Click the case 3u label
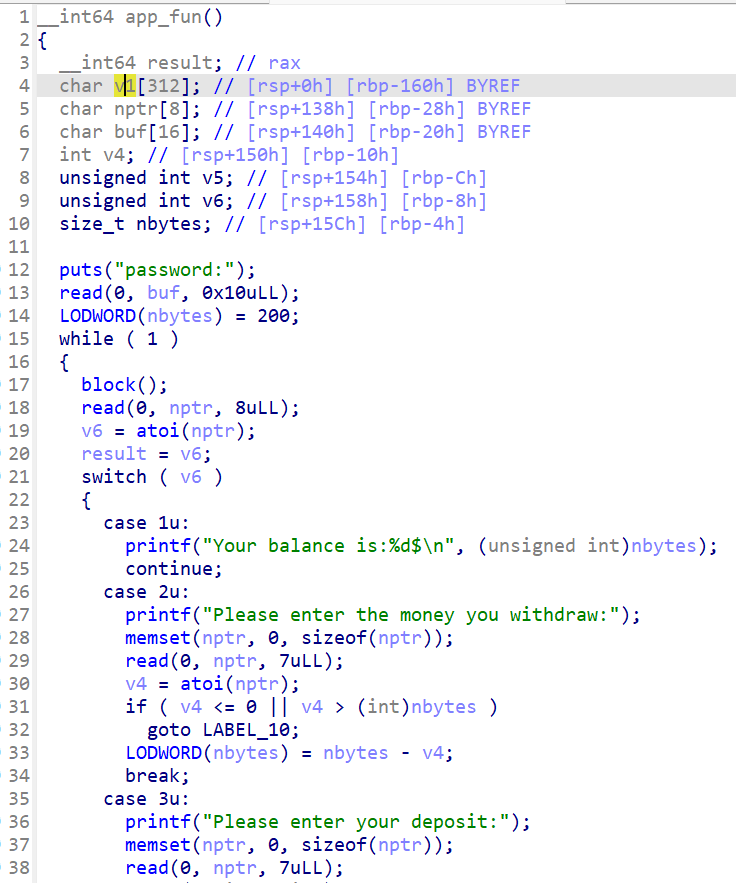736x883 pixels. (146, 799)
